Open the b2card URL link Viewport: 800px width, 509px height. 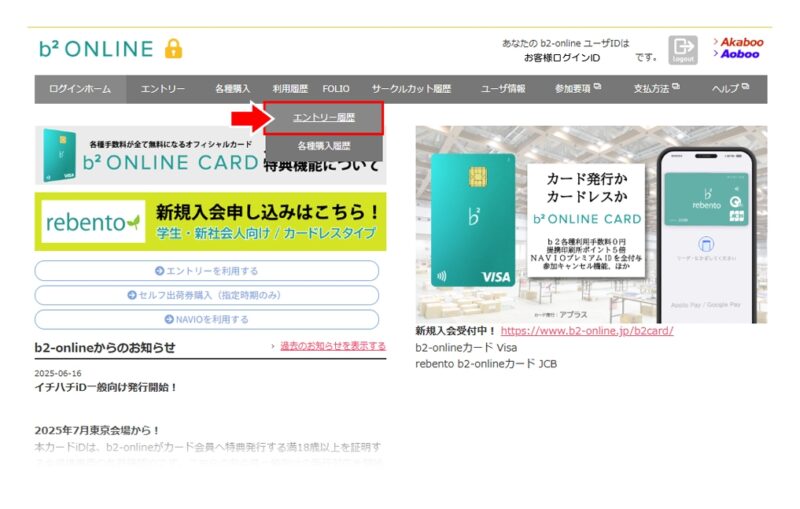click(x=586, y=331)
